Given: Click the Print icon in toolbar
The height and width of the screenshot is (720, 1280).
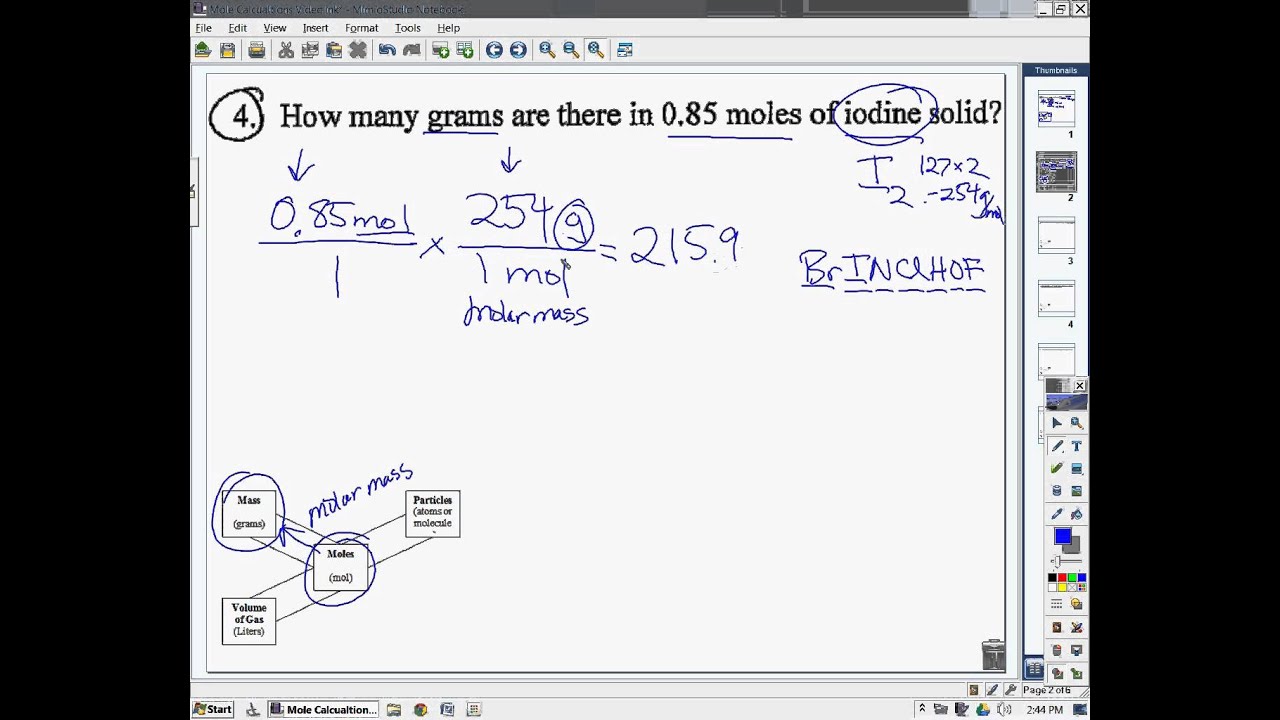Looking at the screenshot, I should 256,50.
